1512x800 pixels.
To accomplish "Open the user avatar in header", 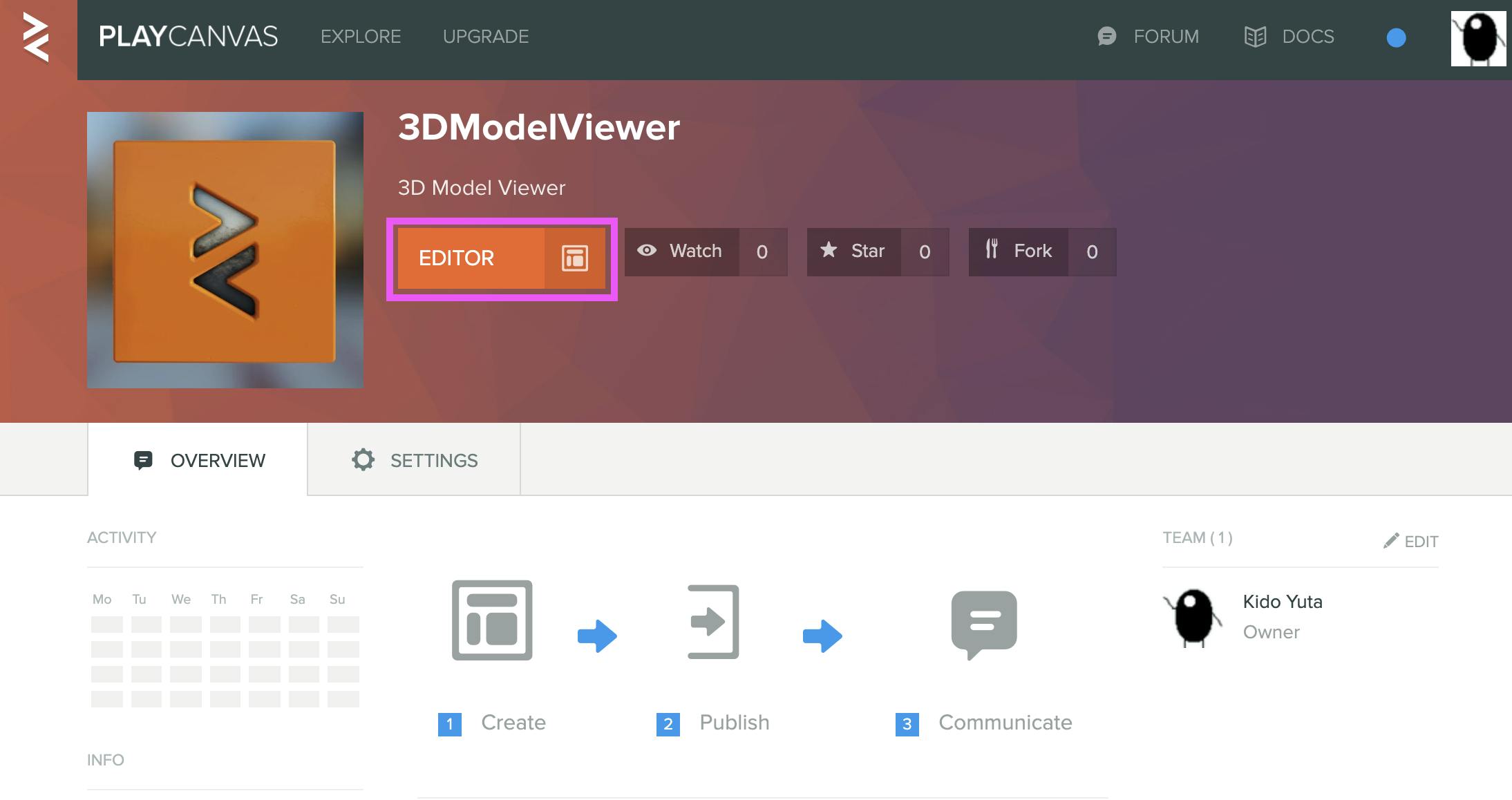I will pos(1477,39).
